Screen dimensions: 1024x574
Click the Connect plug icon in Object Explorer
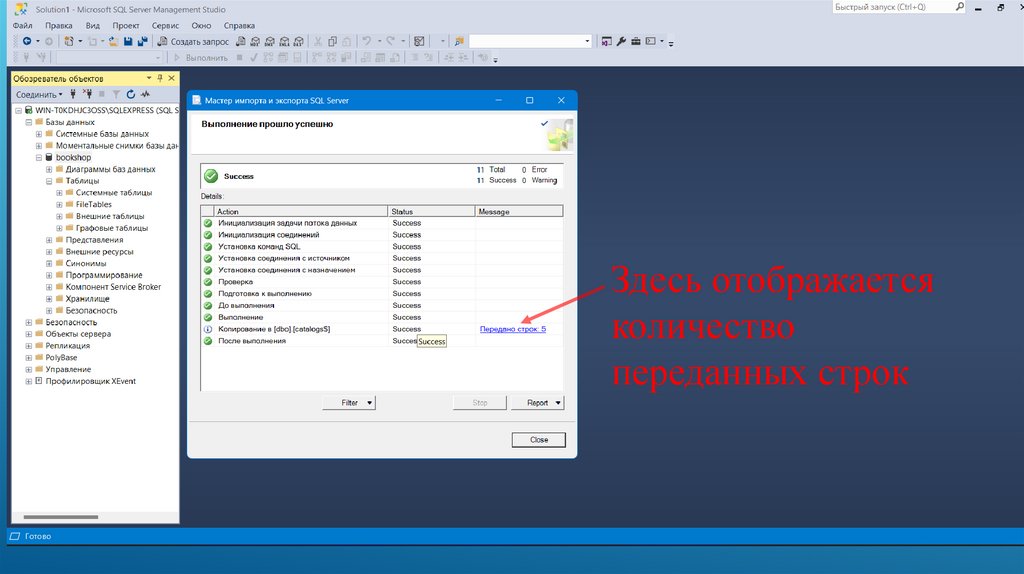coord(73,95)
